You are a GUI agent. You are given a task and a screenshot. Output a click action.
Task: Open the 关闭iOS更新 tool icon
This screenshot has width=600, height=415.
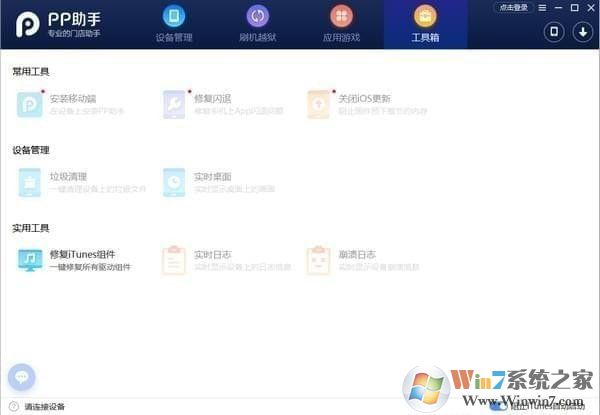(319, 104)
